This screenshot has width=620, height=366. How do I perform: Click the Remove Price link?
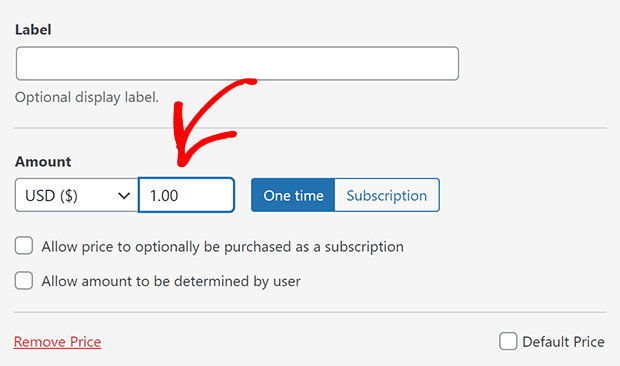click(x=57, y=342)
